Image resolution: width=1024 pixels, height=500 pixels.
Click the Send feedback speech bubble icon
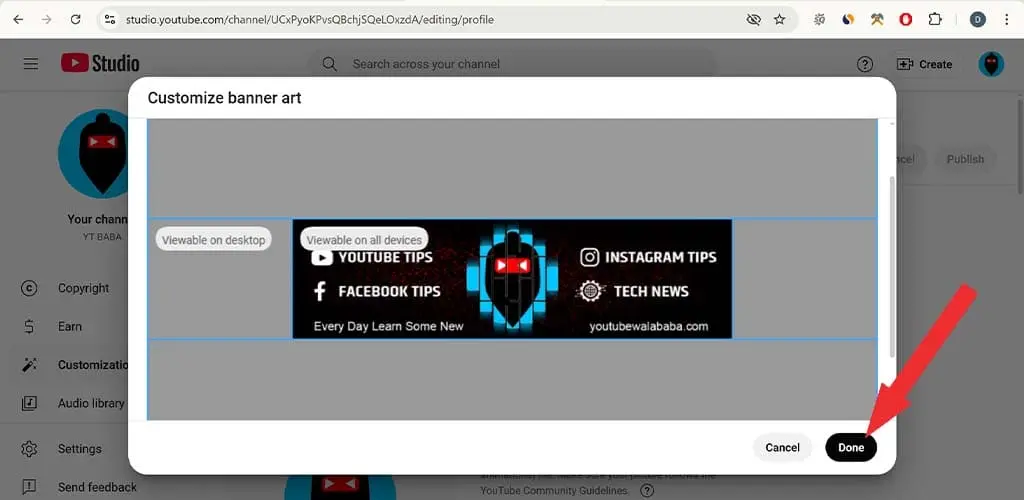point(29,487)
